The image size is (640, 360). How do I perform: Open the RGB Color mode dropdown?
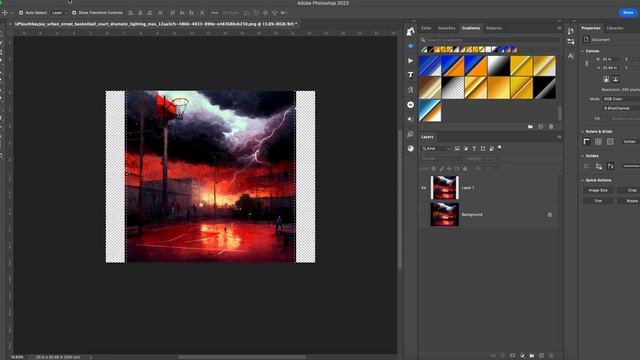coord(621,99)
